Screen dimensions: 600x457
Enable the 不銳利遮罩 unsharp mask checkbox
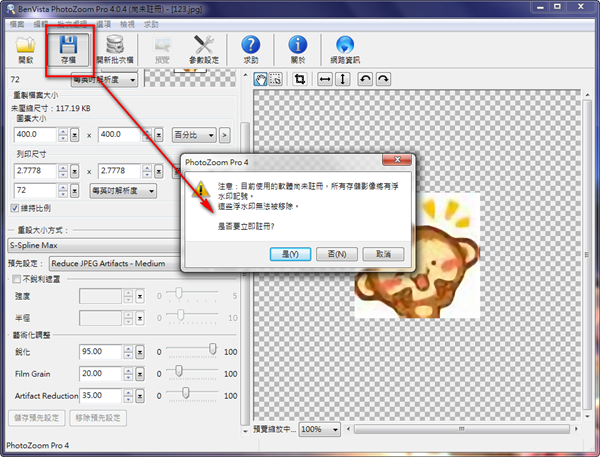point(16,279)
